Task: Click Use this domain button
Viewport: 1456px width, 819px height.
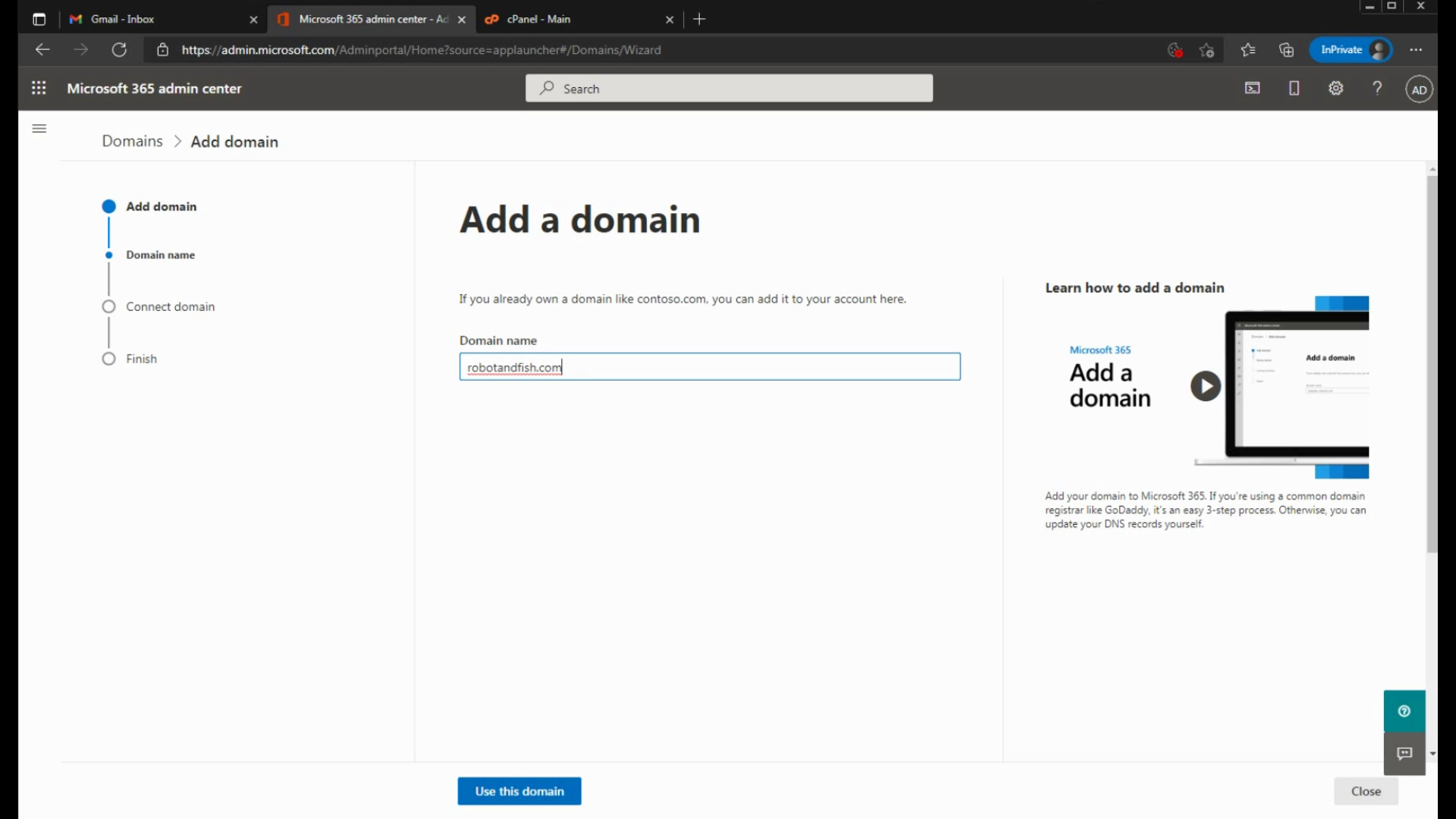Action: pos(519,791)
